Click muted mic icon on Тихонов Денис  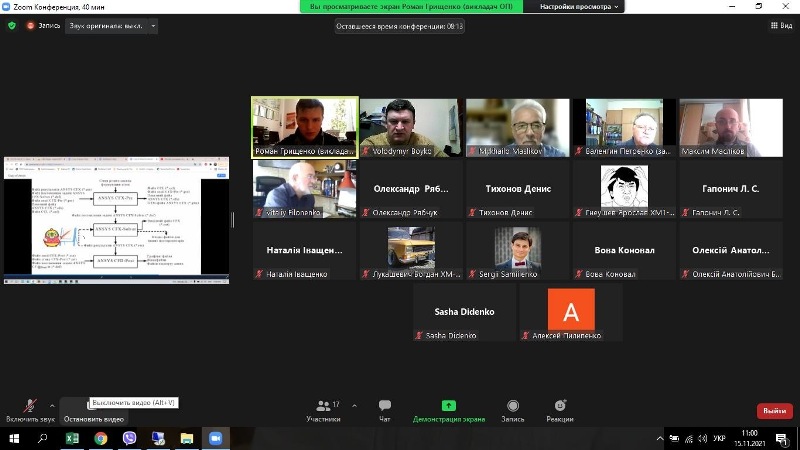coord(472,212)
